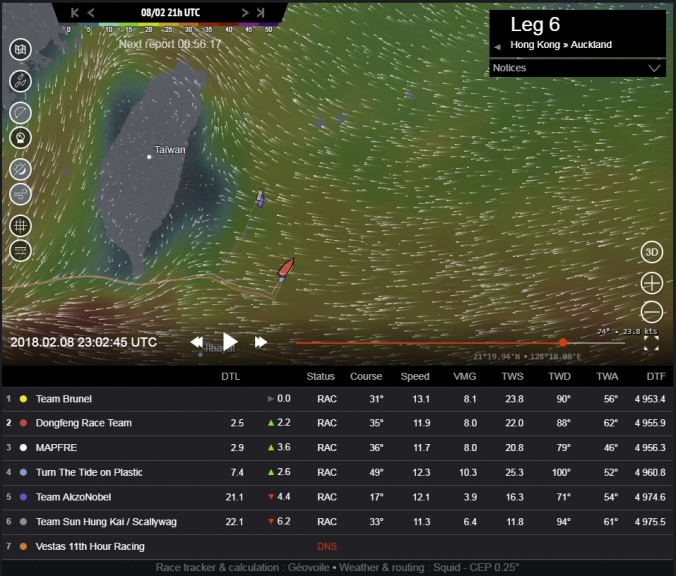
Task: Open the map view icon
Action: click(20, 49)
